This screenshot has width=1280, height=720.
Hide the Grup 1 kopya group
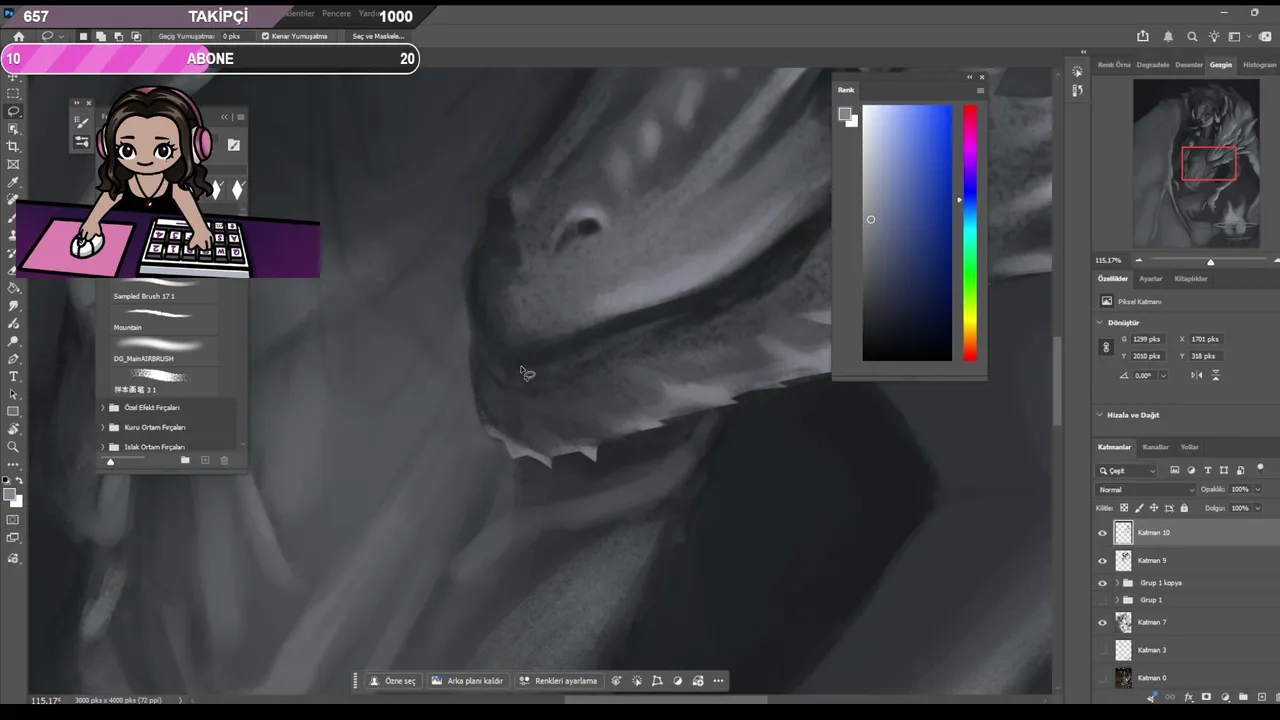(x=1103, y=583)
